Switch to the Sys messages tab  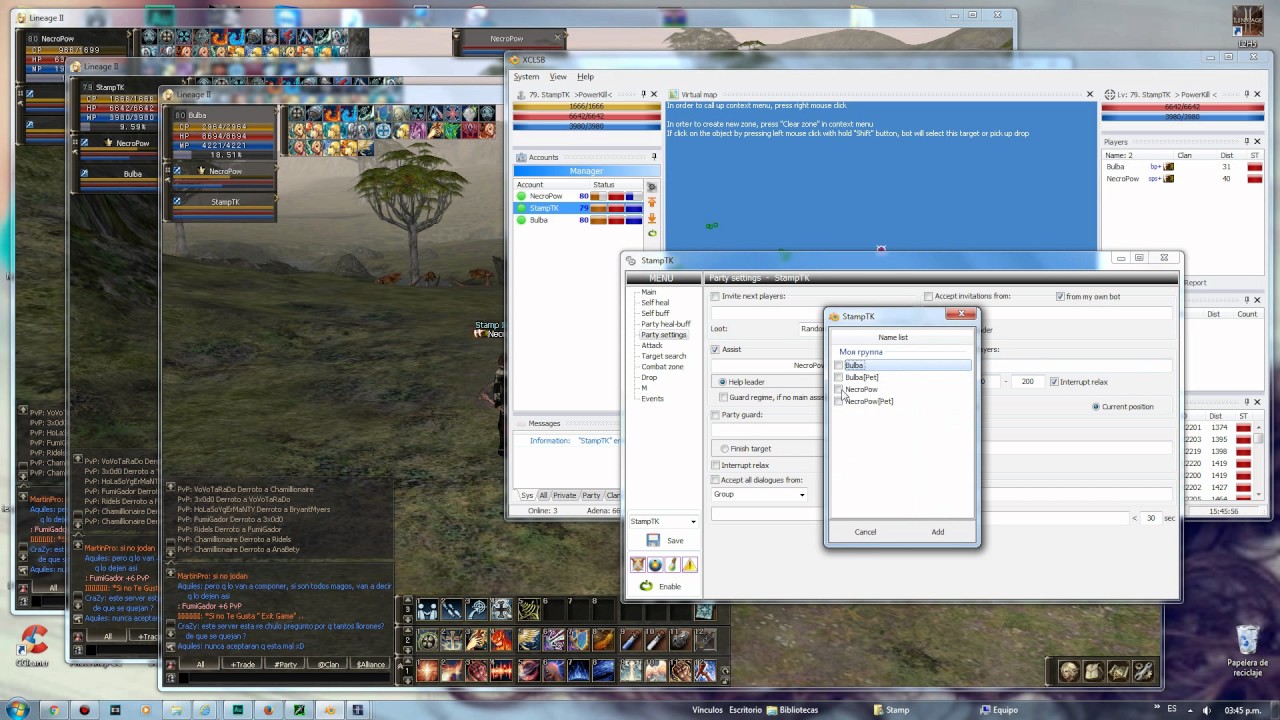coord(527,495)
